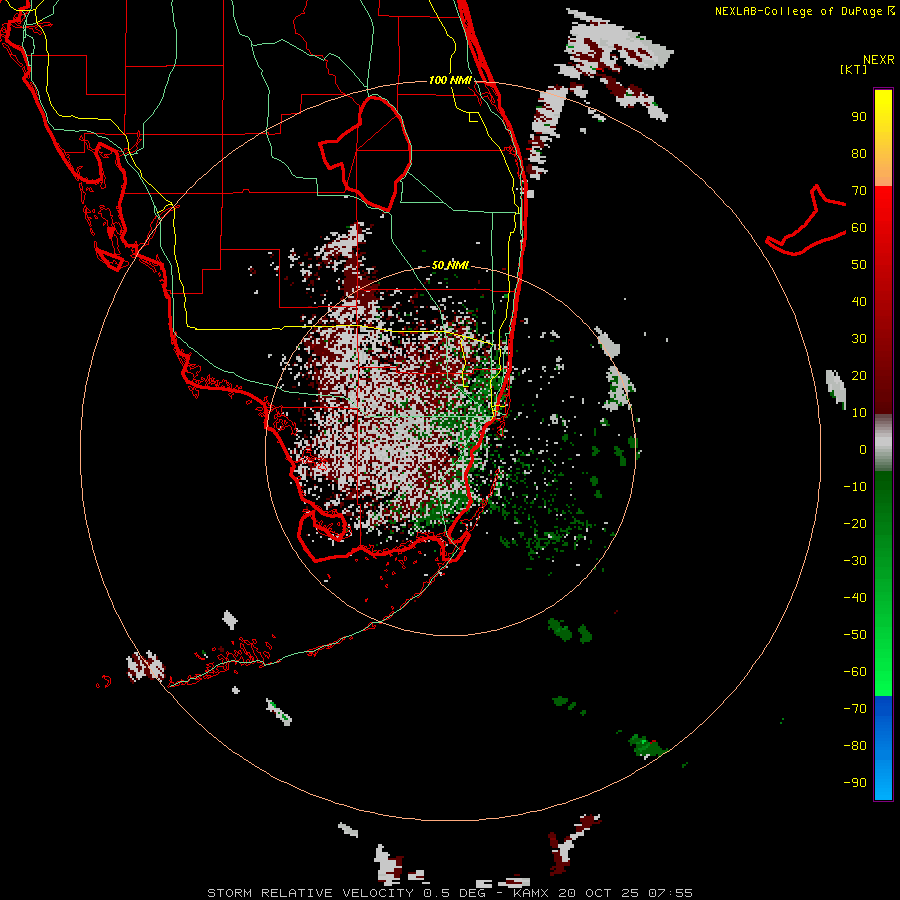
Task: Click the blue bottom segment of color bar
Action: tap(883, 748)
